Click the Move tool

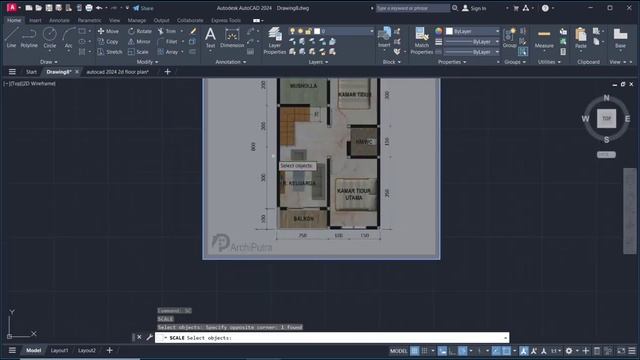coord(108,31)
